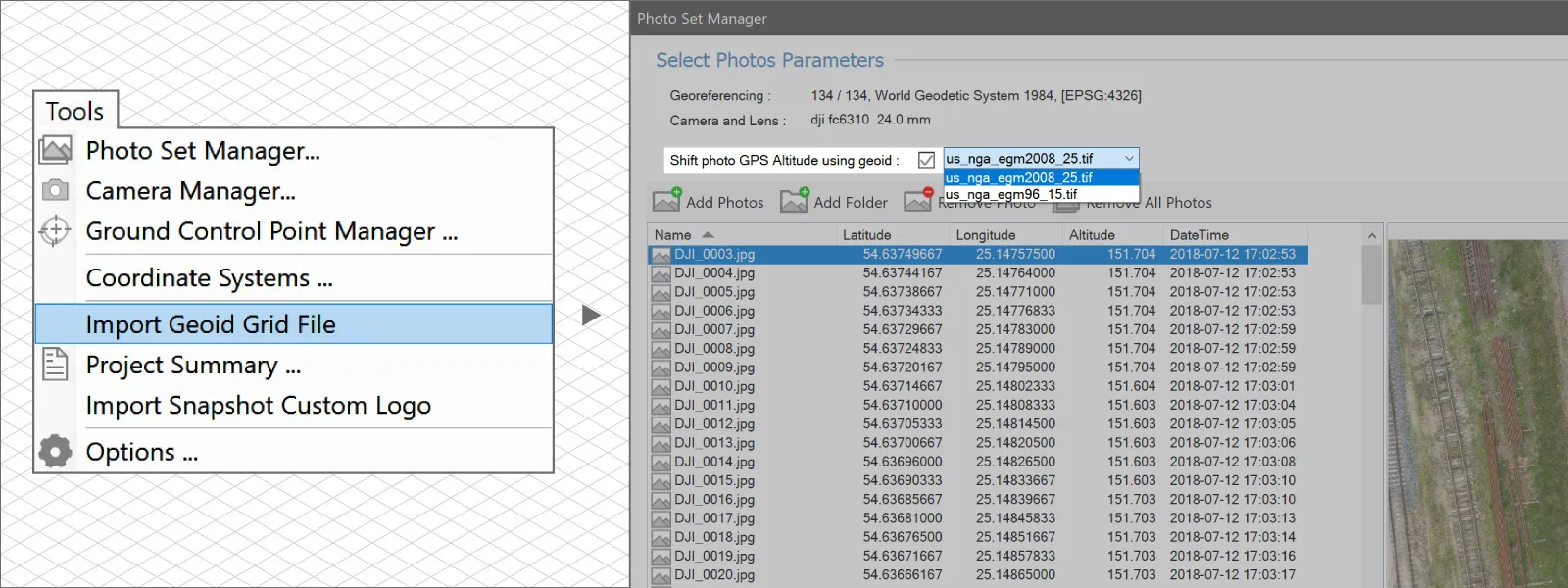Select the DJI_0008.jpg file name
Viewport: 1568px width, 588px height.
click(x=714, y=349)
